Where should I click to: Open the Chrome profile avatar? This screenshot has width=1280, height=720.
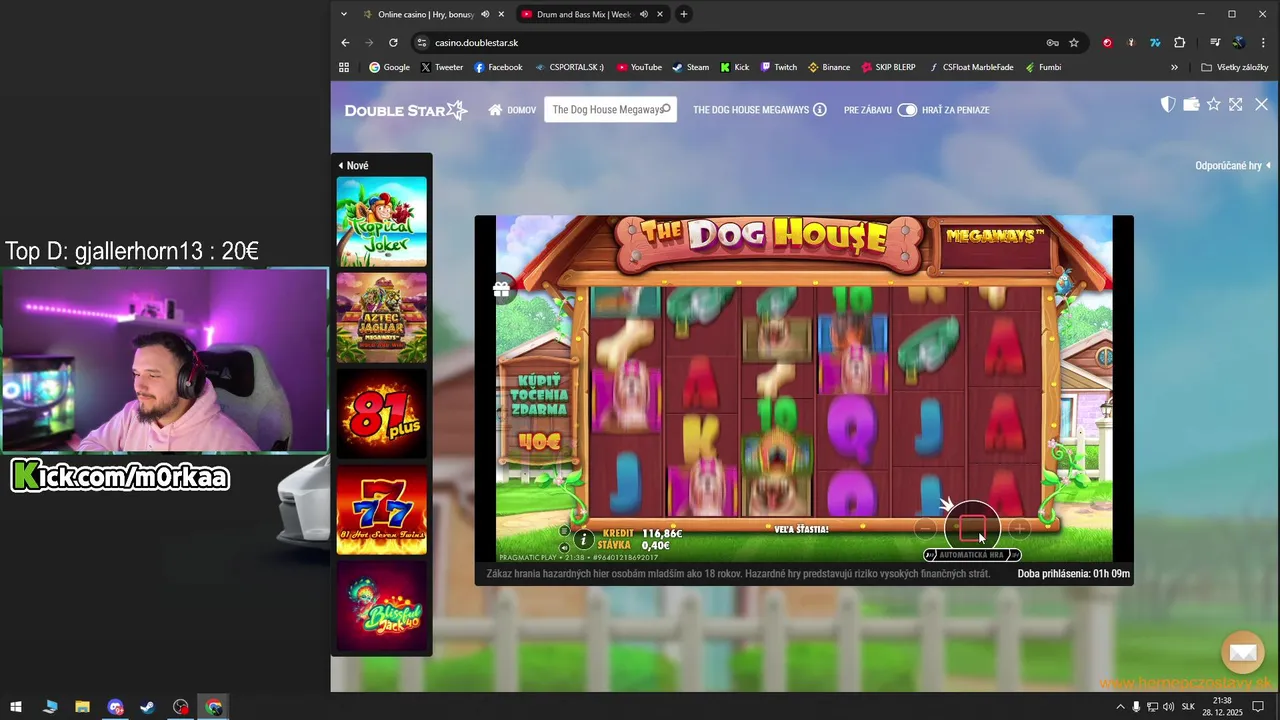coord(1238,43)
